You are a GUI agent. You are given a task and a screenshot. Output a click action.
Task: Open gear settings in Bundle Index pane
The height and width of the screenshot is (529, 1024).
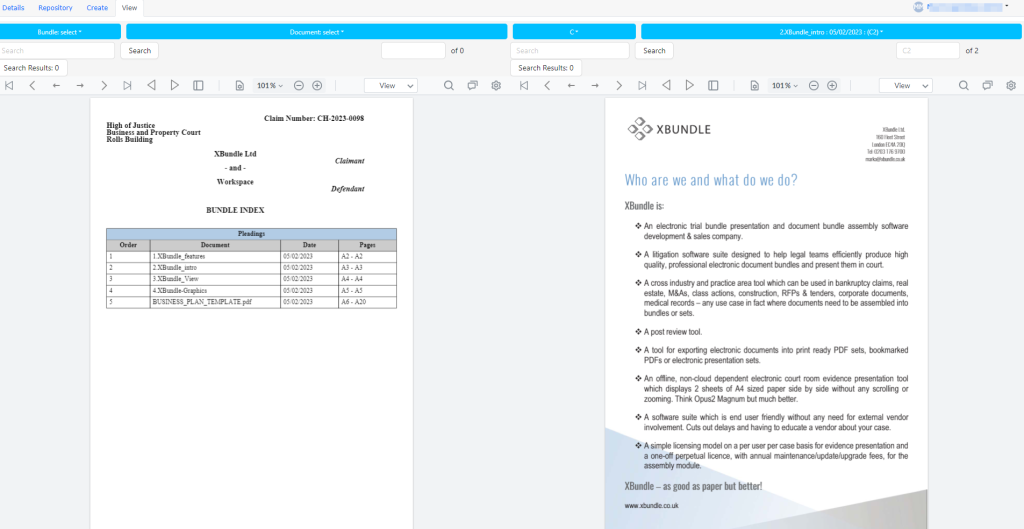(496, 86)
